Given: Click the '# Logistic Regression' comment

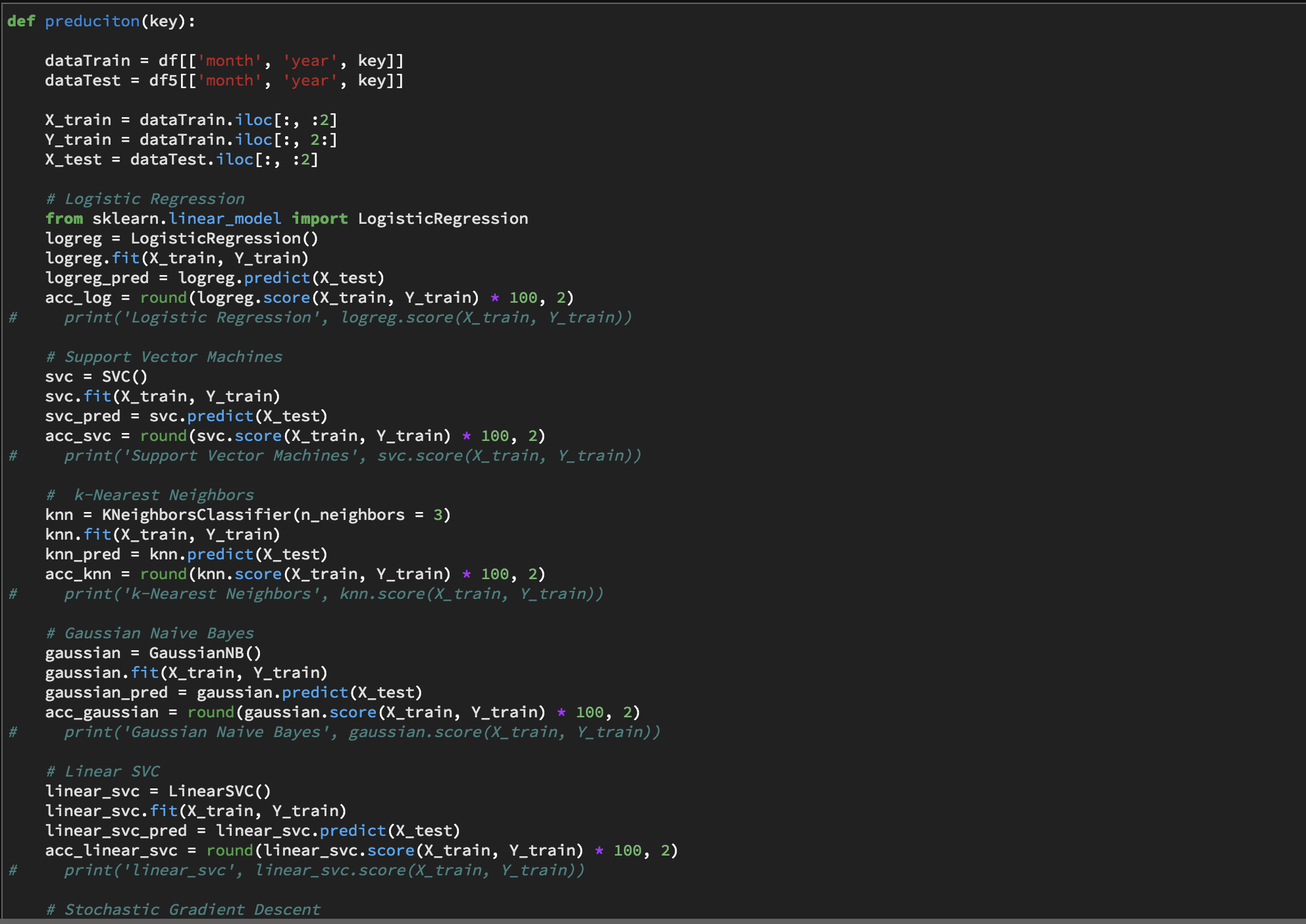Looking at the screenshot, I should tap(145, 199).
